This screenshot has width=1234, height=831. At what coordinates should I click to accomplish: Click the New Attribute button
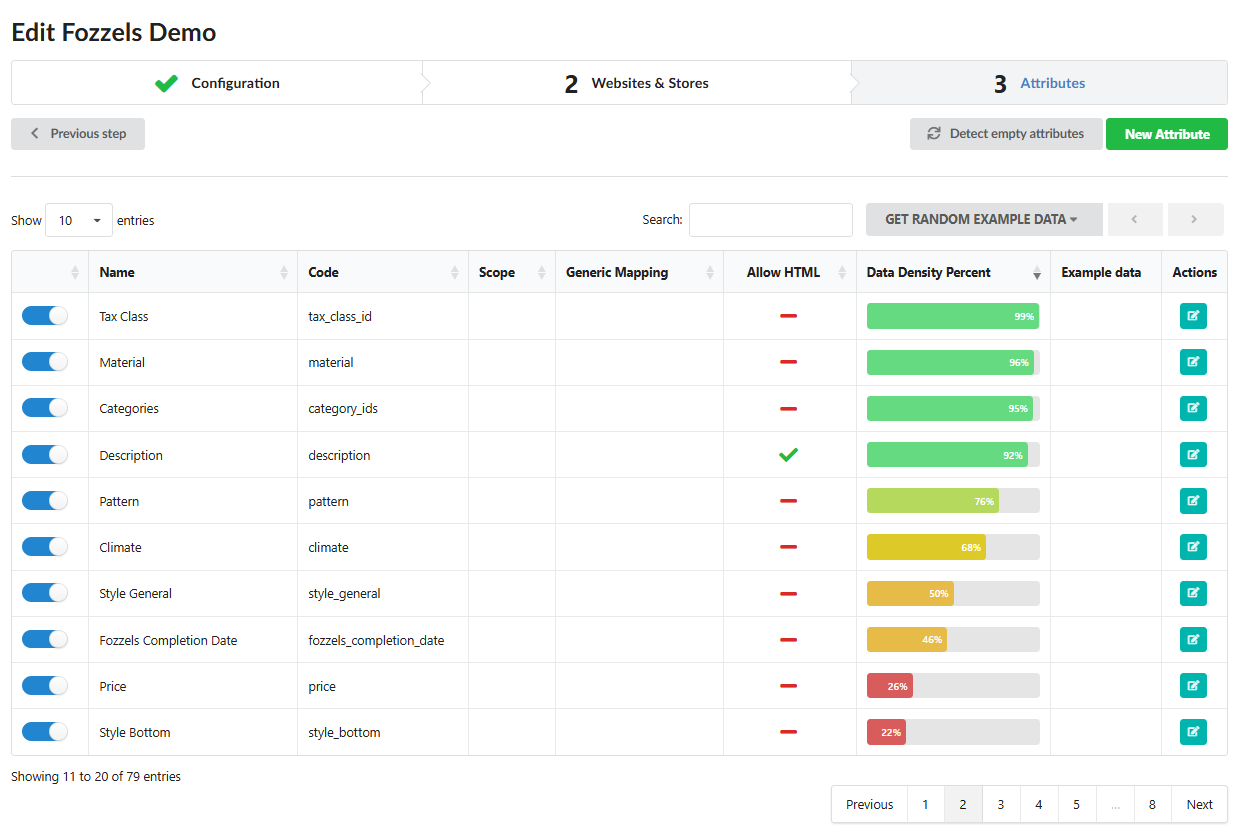(1167, 134)
